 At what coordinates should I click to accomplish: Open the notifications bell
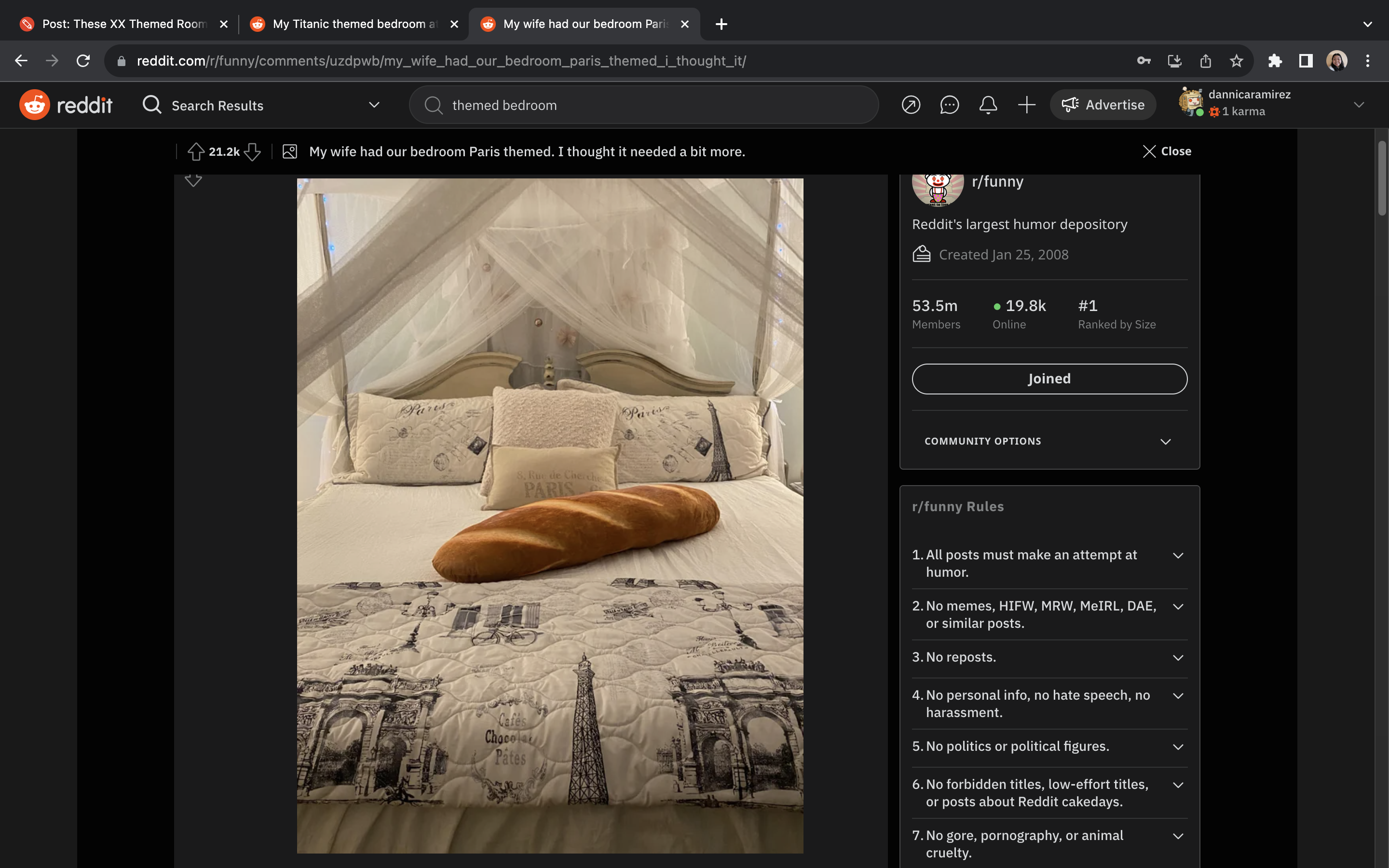(988, 105)
